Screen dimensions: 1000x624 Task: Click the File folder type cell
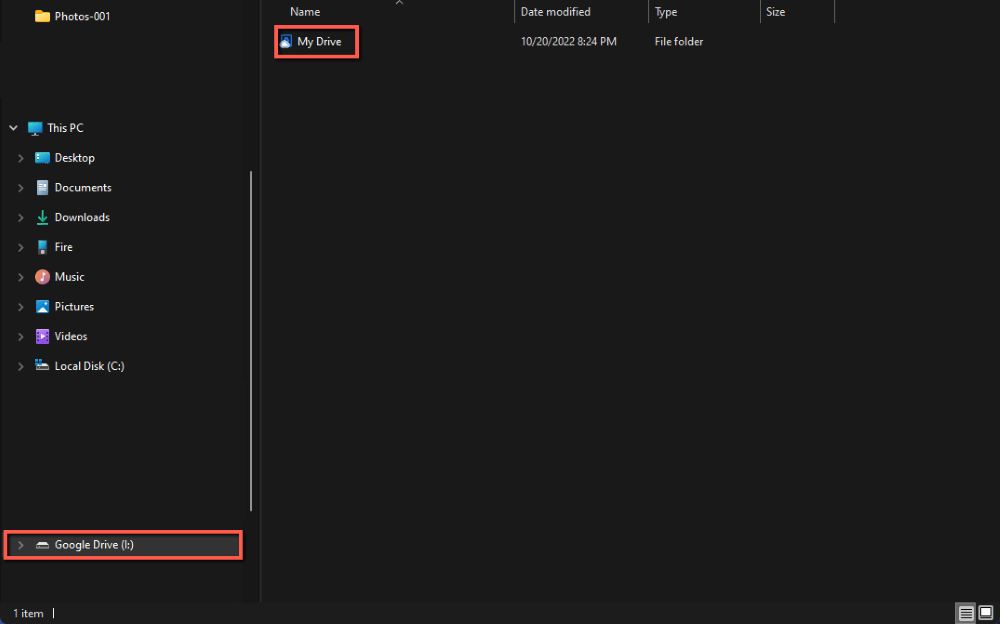coord(679,41)
